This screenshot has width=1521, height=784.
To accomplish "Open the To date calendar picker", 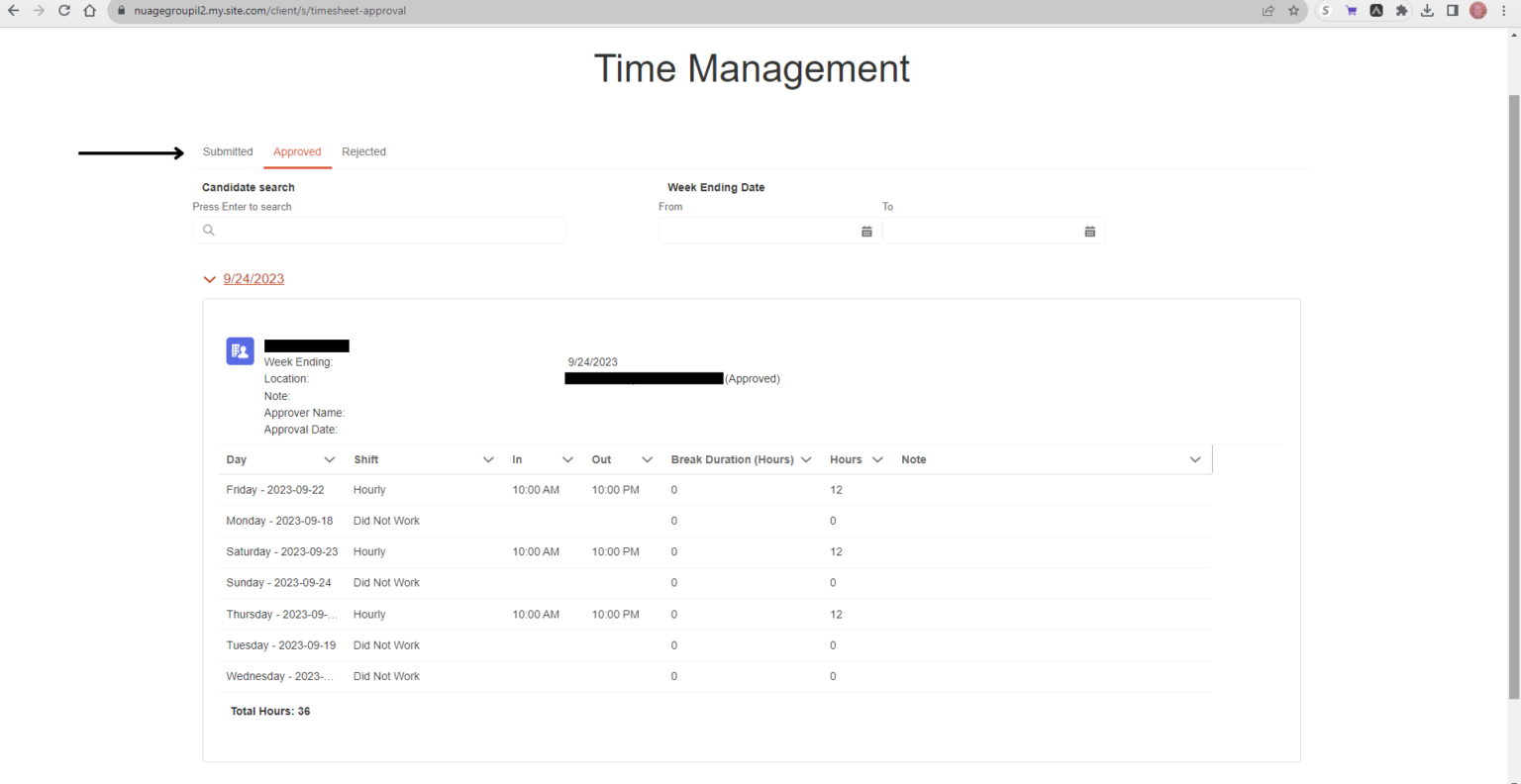I will (x=1089, y=230).
